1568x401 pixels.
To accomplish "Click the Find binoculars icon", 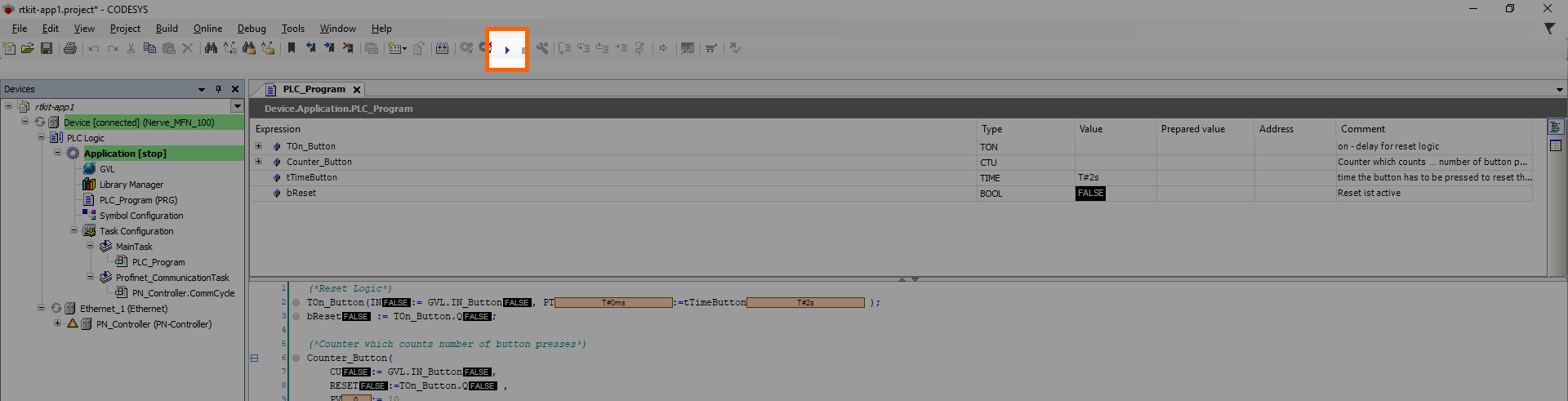I will (211, 49).
